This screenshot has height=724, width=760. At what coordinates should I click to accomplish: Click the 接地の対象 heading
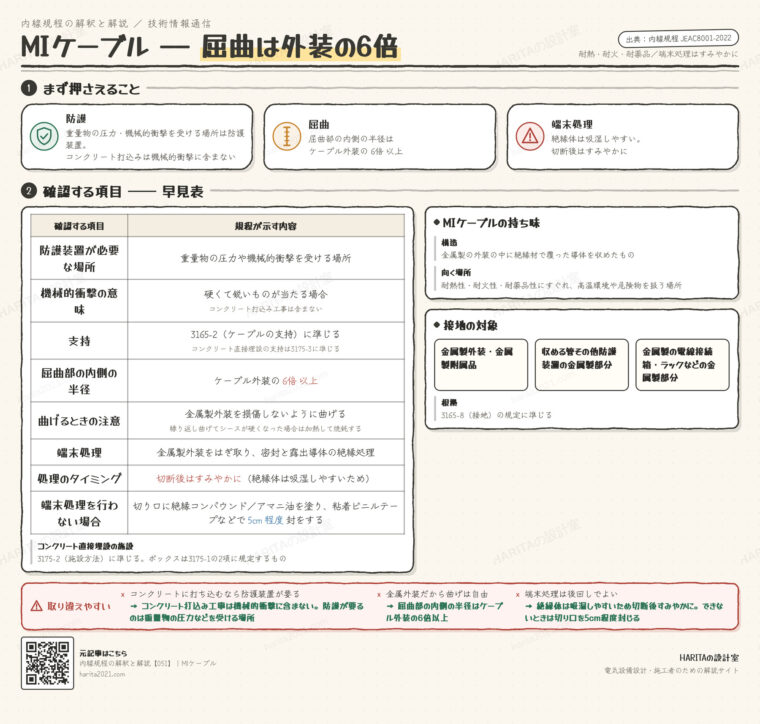[x=470, y=325]
